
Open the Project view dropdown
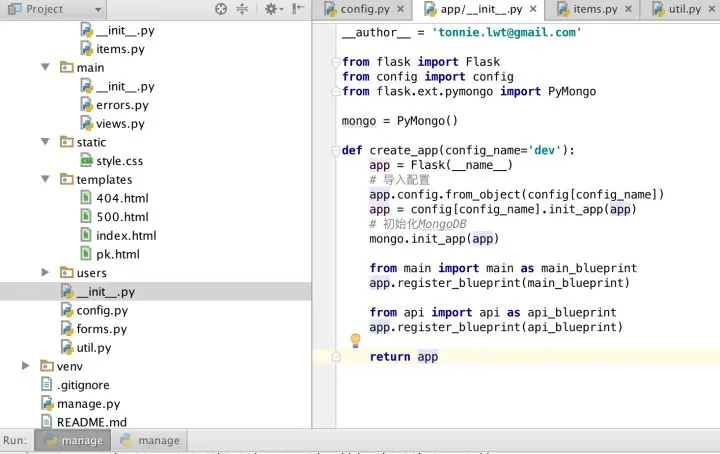[96, 9]
